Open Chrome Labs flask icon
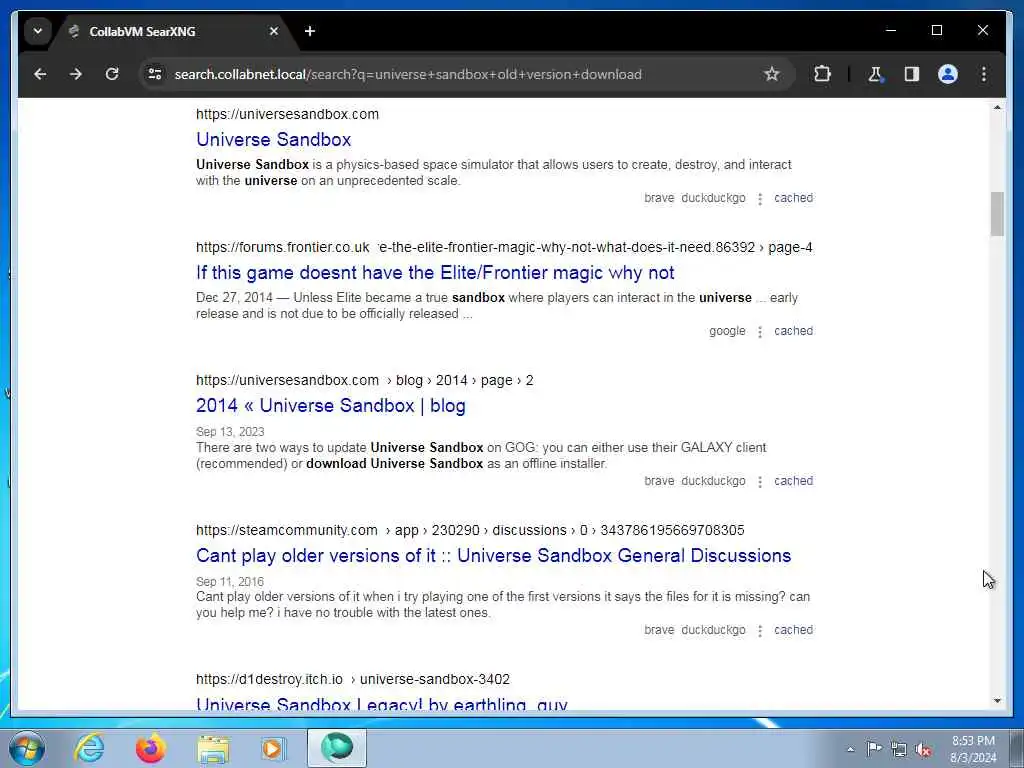Screen dimensions: 1024x768 pos(875,74)
